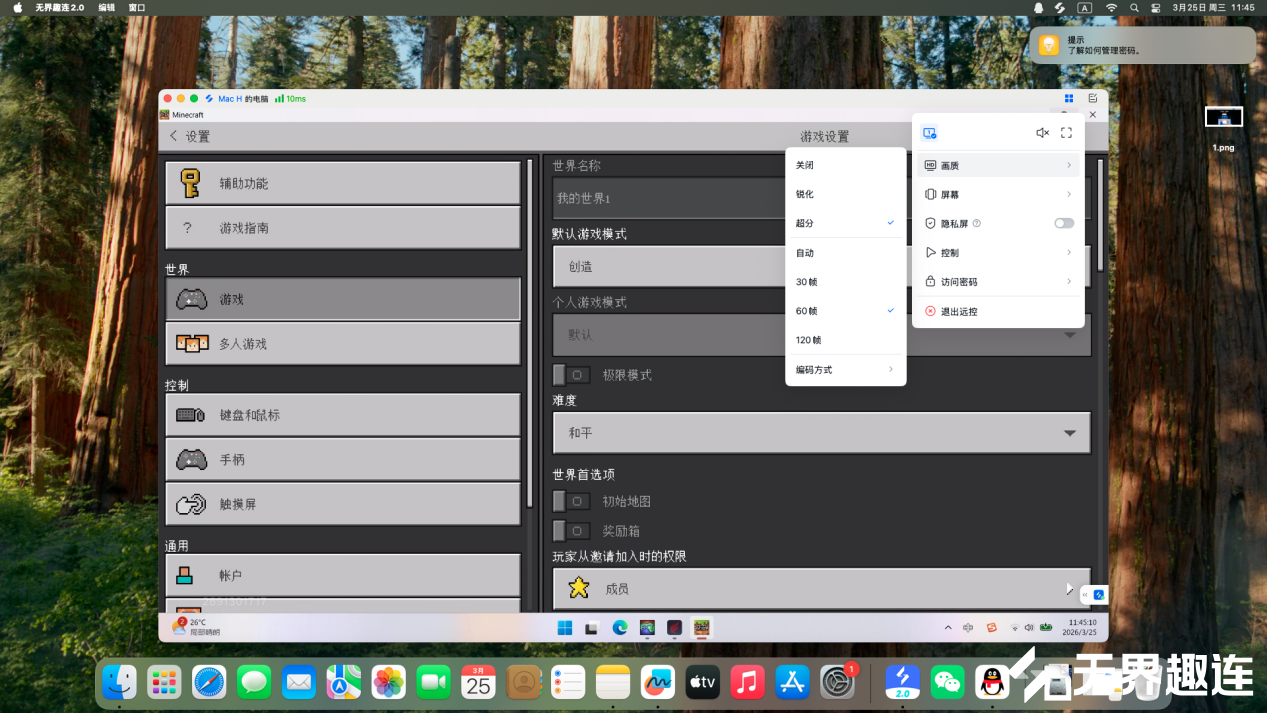Click the Minecraft icon in the remote taskbar
This screenshot has width=1267, height=713.
point(702,627)
